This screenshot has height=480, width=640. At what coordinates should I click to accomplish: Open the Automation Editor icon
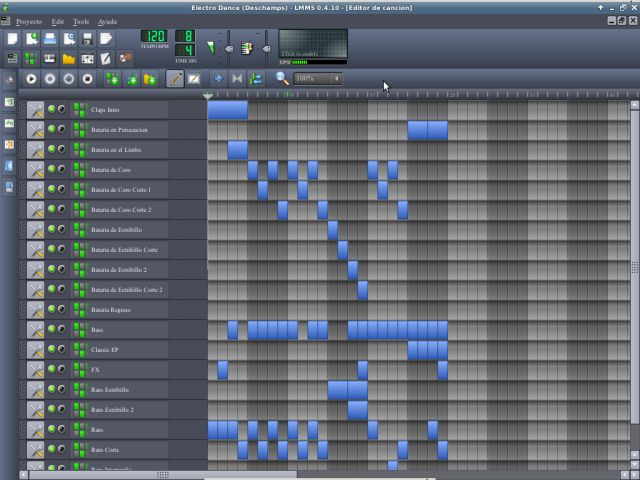(69, 59)
